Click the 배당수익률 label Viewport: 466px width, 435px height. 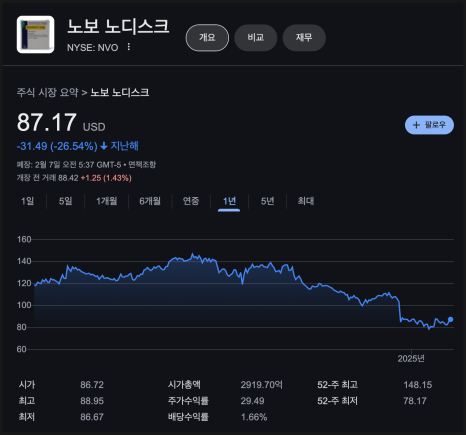(188, 417)
